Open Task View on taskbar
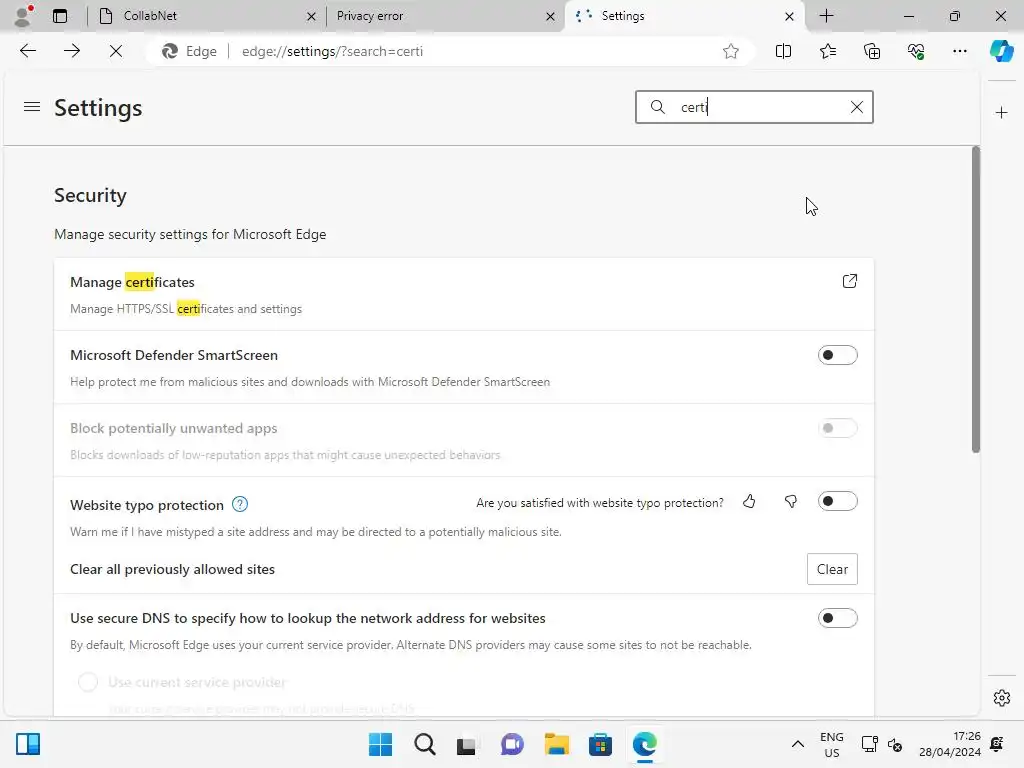1024x768 pixels. pos(468,744)
